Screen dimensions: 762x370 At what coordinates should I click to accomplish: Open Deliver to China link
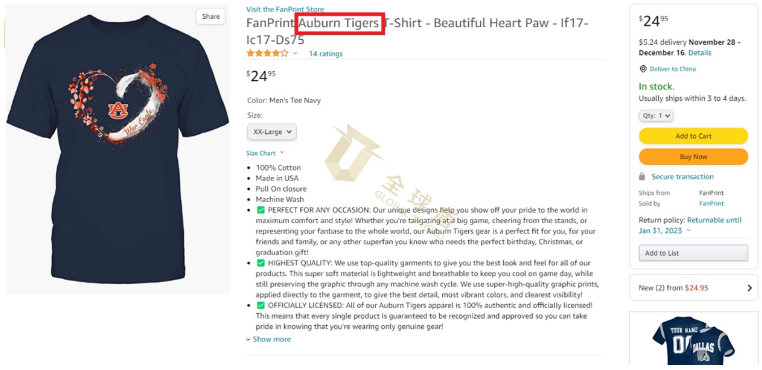[673, 69]
